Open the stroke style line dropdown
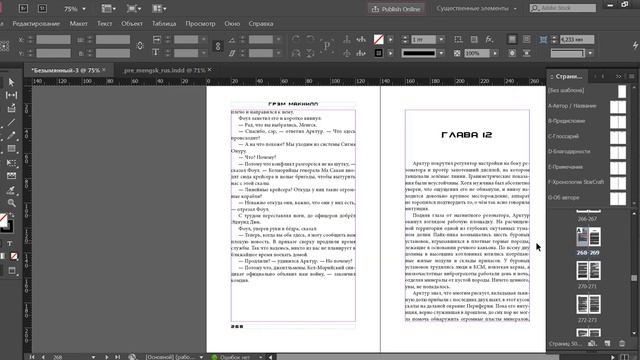The image size is (640, 360). 441,53
